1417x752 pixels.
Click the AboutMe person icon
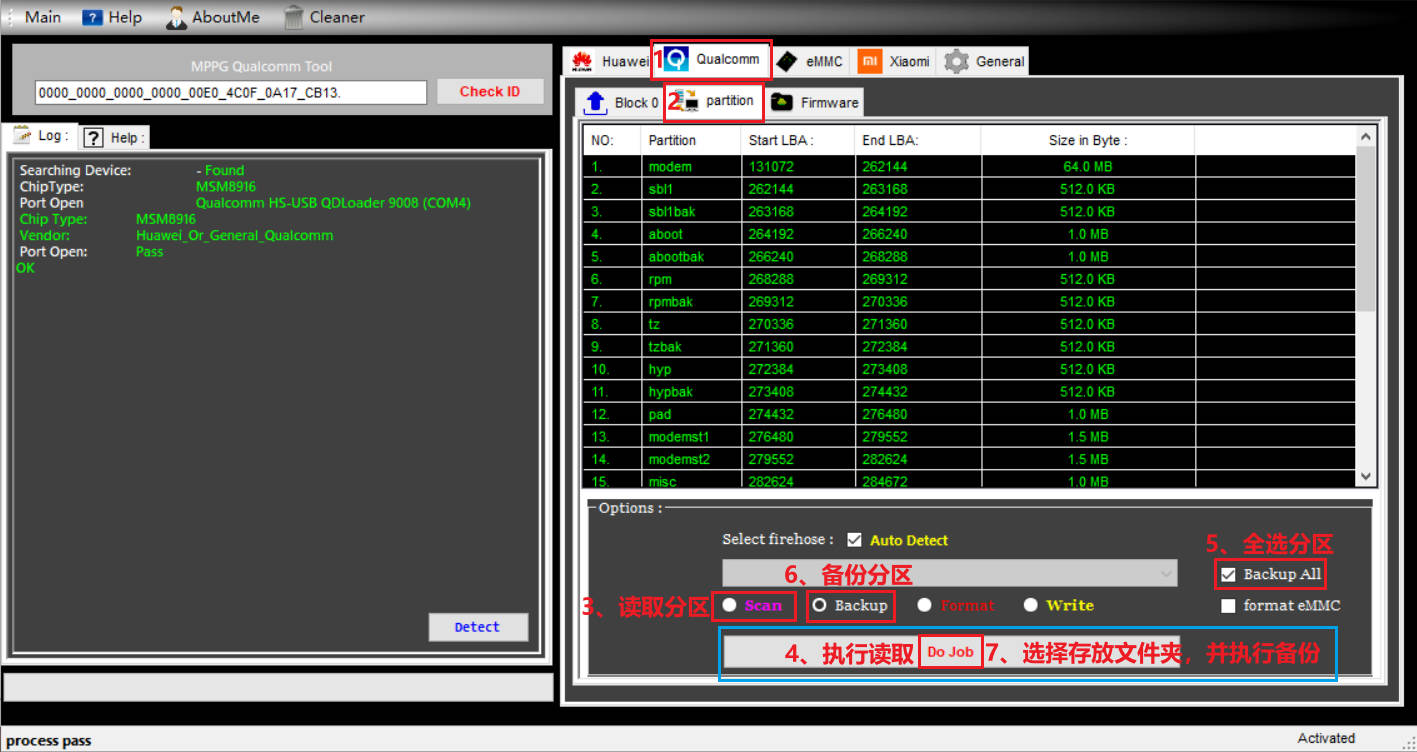(x=177, y=17)
